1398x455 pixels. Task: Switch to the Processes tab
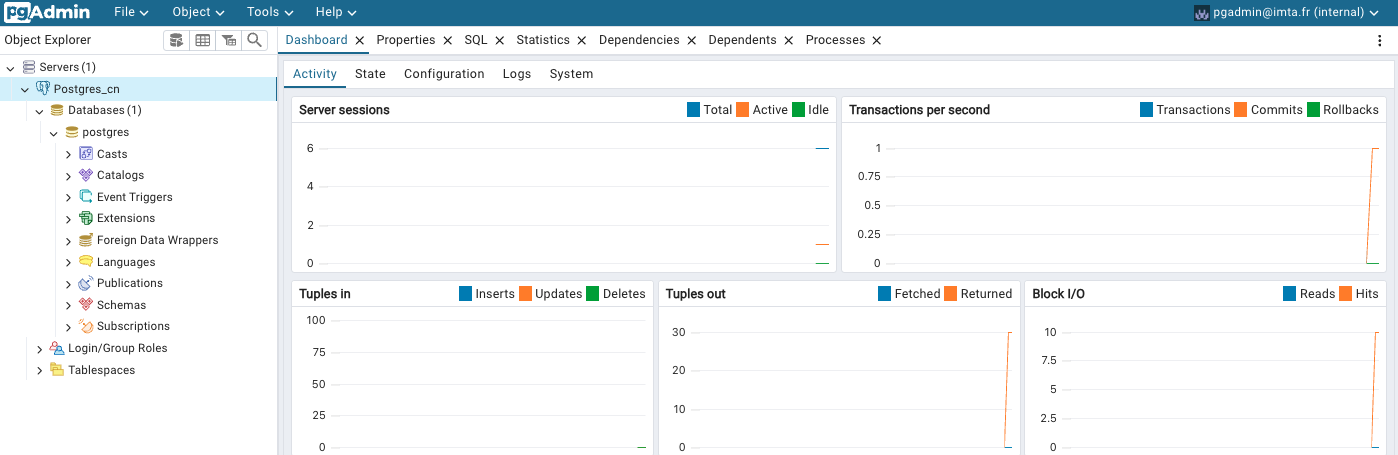coord(835,40)
